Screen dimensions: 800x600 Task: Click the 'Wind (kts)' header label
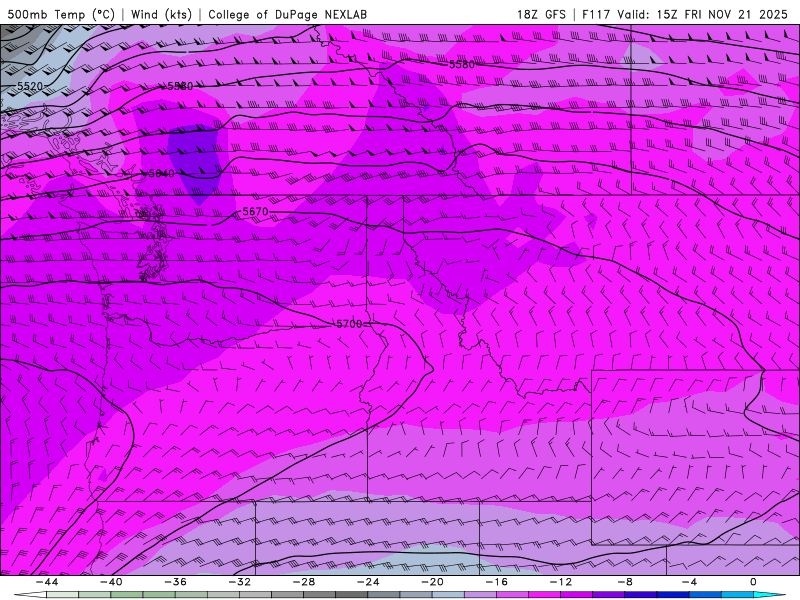click(x=161, y=14)
